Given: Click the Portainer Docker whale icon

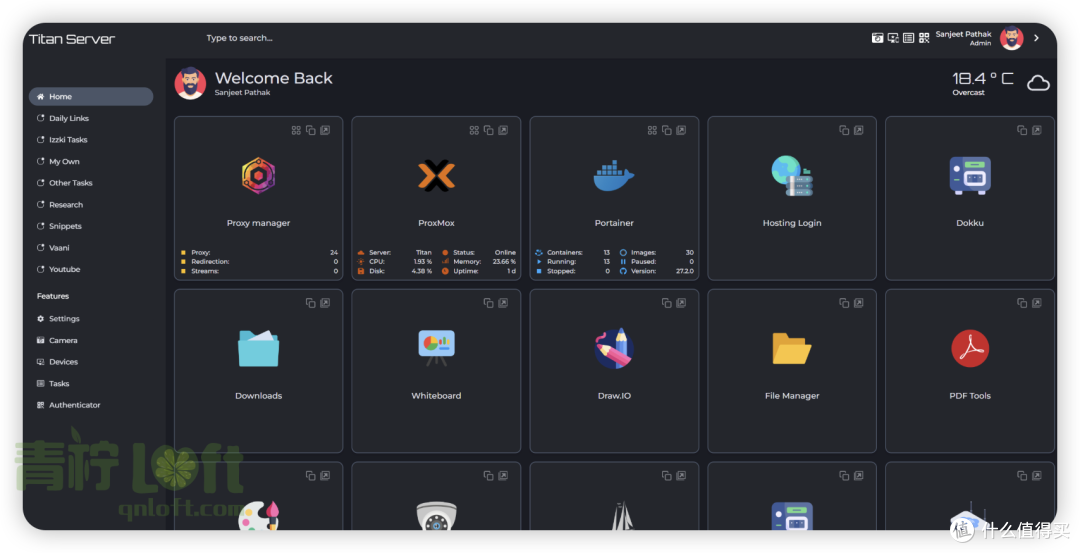Looking at the screenshot, I should (x=614, y=176).
